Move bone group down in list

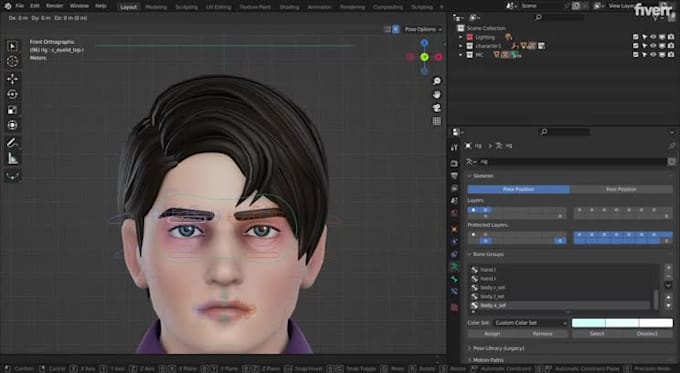[x=668, y=305]
